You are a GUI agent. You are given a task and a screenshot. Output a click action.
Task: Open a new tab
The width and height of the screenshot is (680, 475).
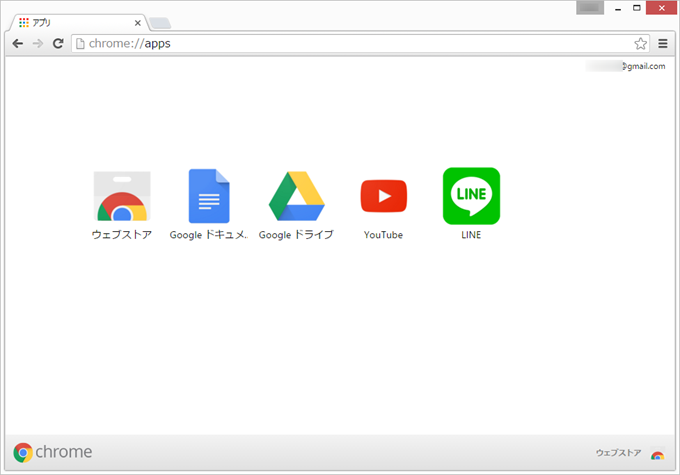160,23
